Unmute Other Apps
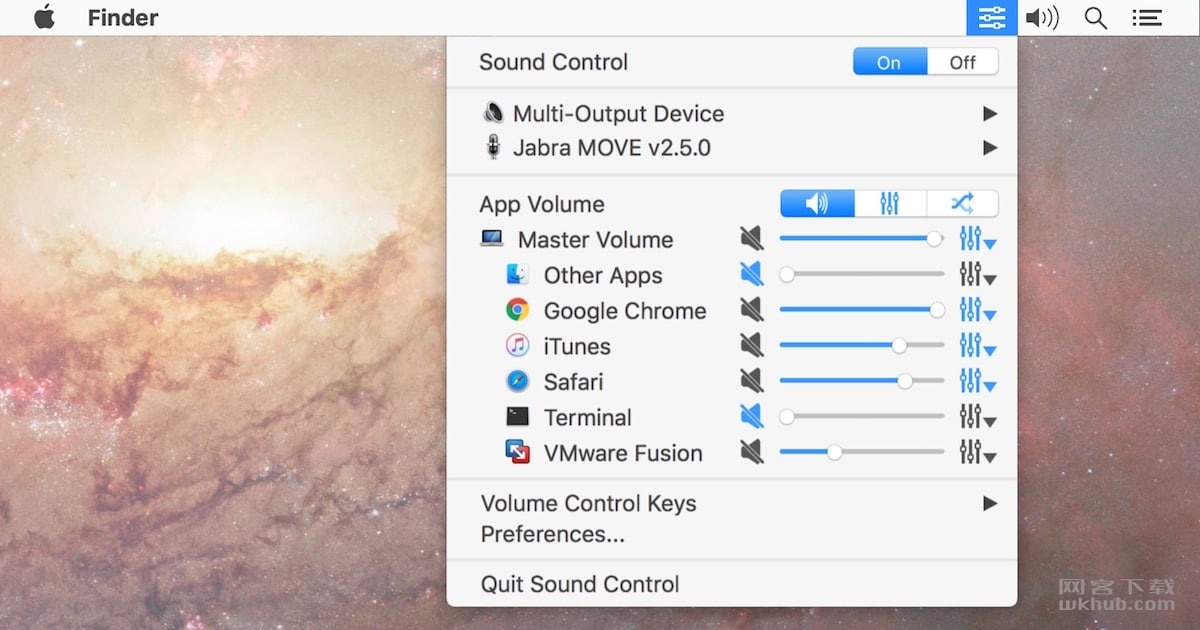The width and height of the screenshot is (1200, 630). (751, 274)
